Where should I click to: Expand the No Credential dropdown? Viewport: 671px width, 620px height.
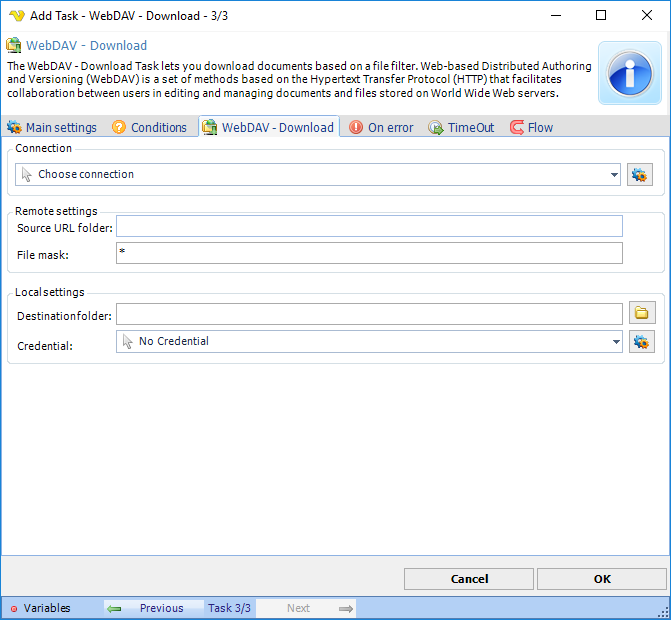616,341
